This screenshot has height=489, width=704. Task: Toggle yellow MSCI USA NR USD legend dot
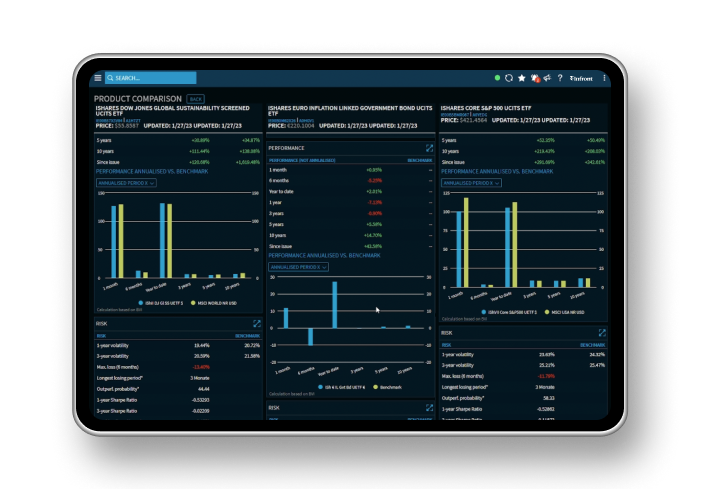(547, 312)
